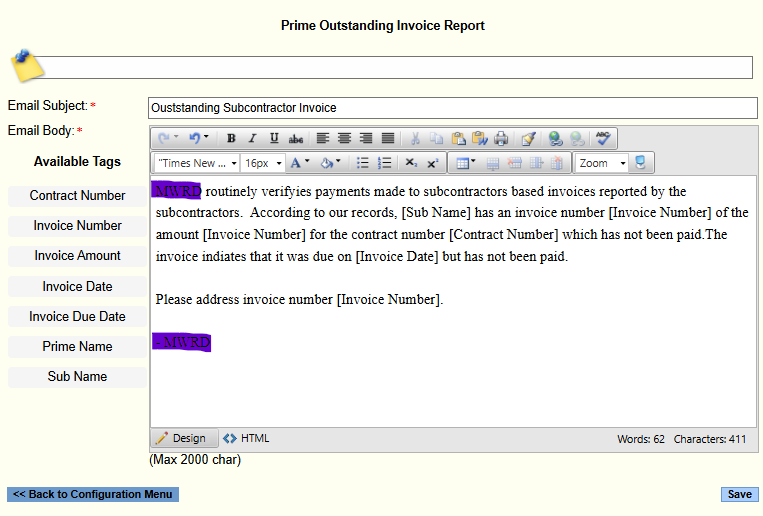Viewport: 763px width, 516px height.
Task: Click the Save button
Action: pos(739,494)
